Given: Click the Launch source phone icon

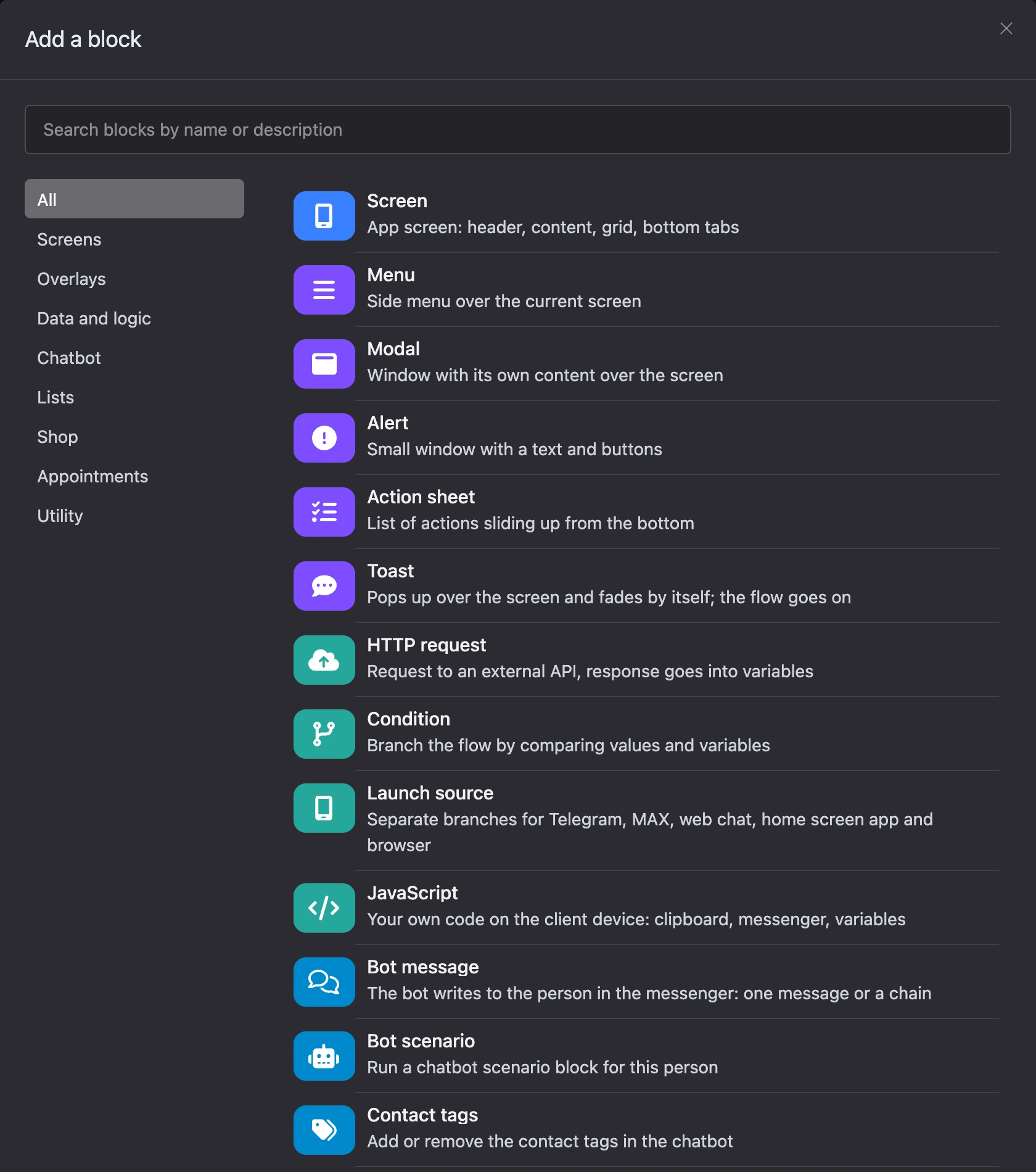Looking at the screenshot, I should coord(324,808).
